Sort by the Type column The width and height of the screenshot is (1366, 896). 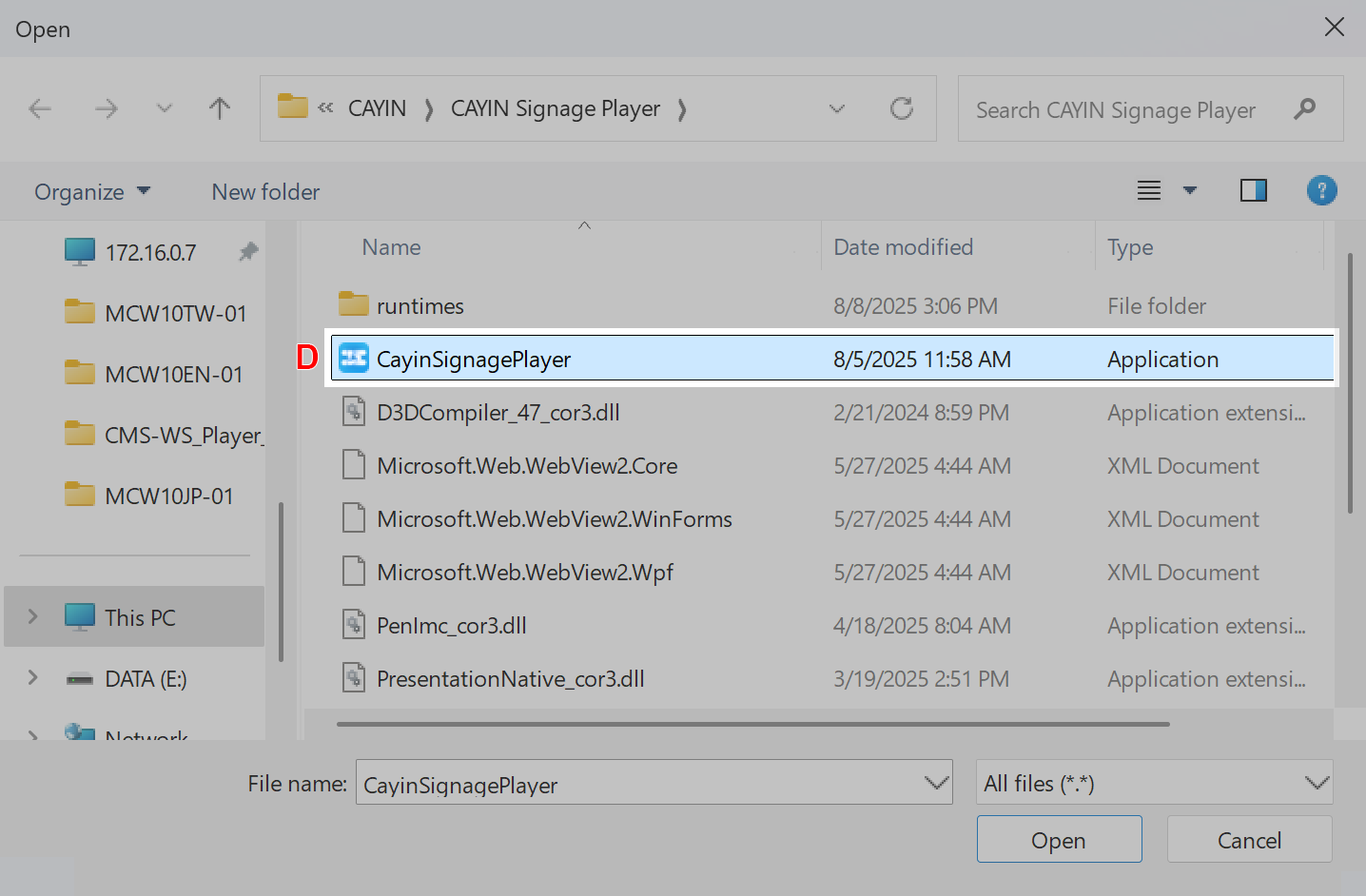click(x=1130, y=247)
